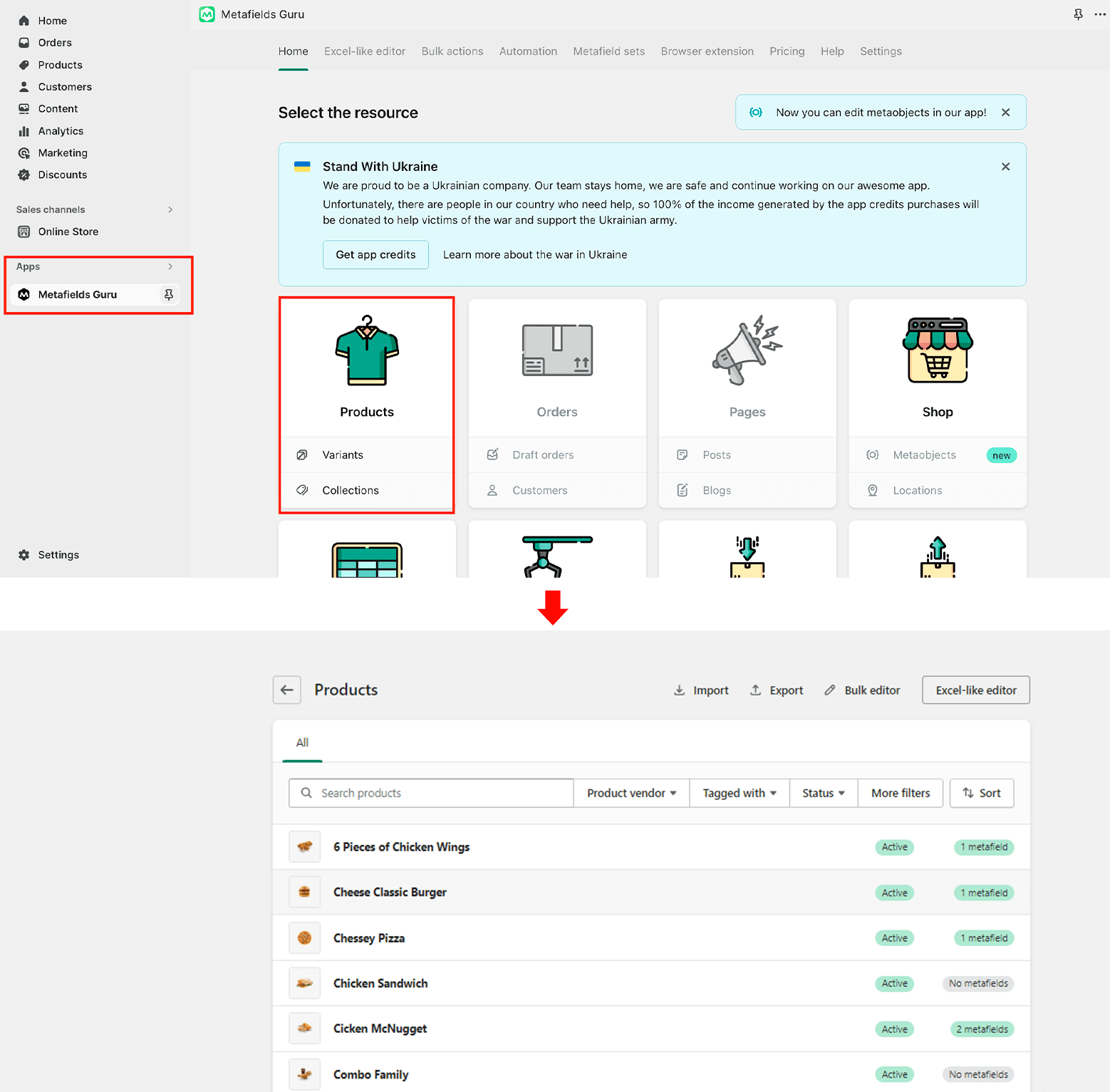Click the 2 metafields badge for Cicken McNugget
Viewport: 1110px width, 1092px height.
pos(982,1029)
